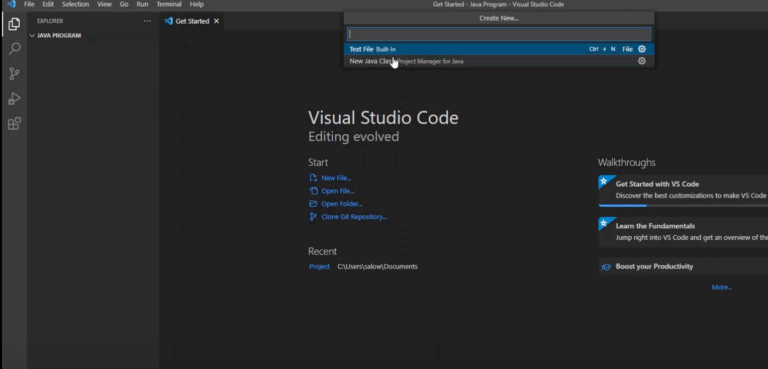Open the recent Project link
Viewport: 768px width, 369px height.
pyautogui.click(x=319, y=267)
